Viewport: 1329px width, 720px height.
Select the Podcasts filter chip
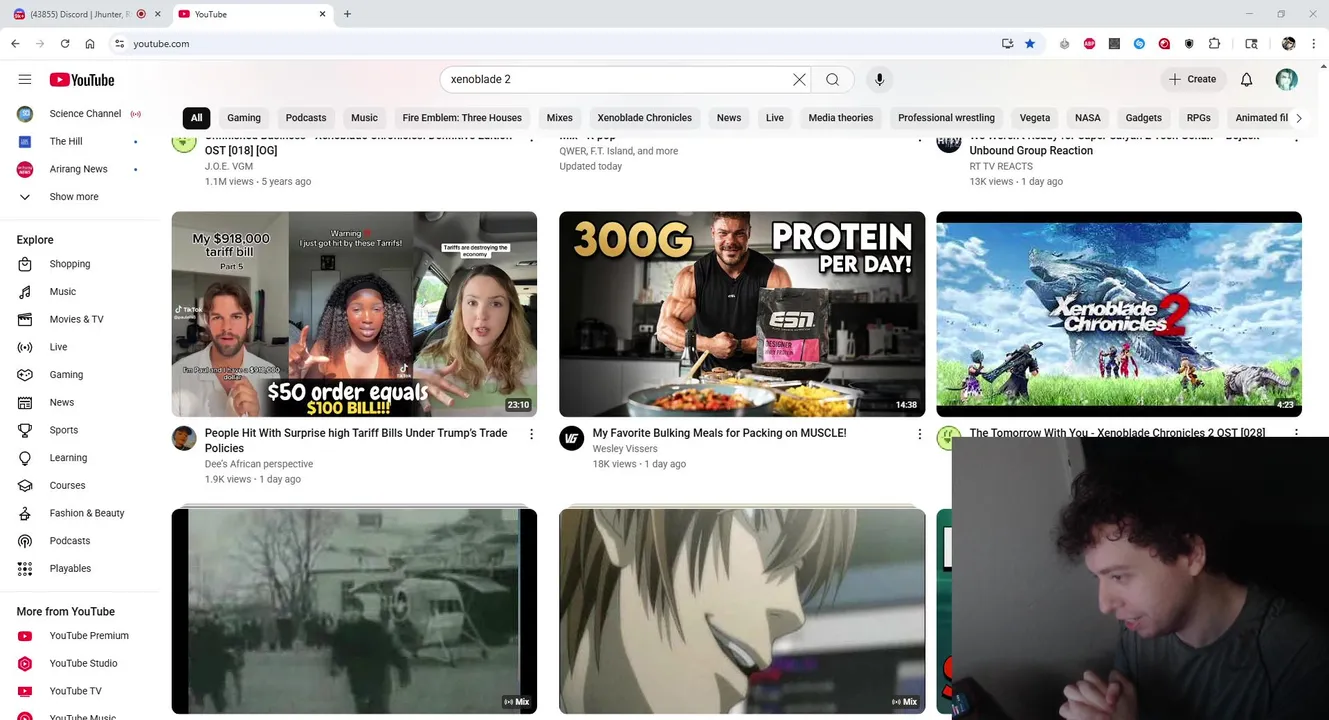click(x=306, y=118)
